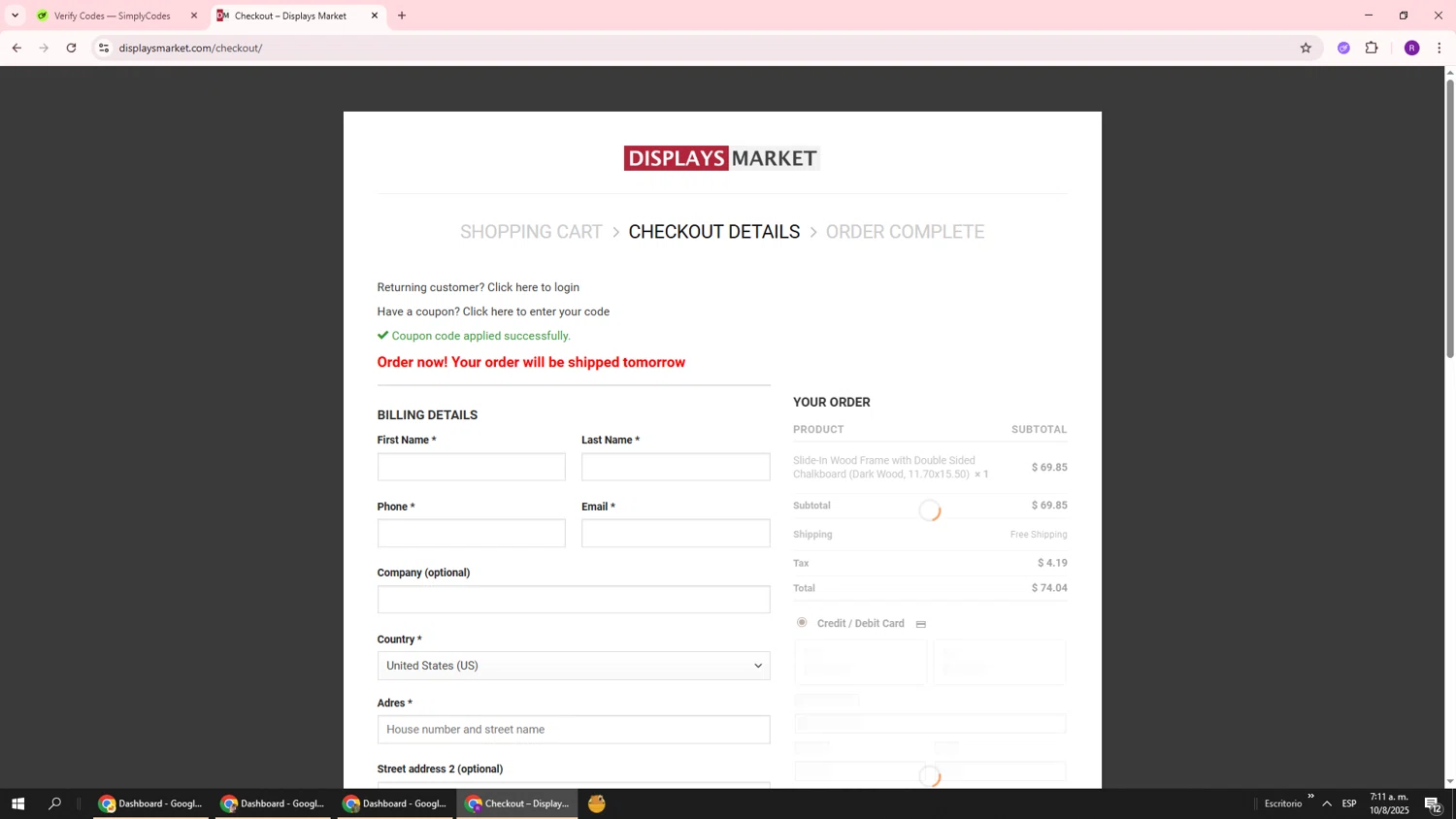The image size is (1456, 819).
Task: Open the tab search dropdown arrow
Action: tap(15, 16)
